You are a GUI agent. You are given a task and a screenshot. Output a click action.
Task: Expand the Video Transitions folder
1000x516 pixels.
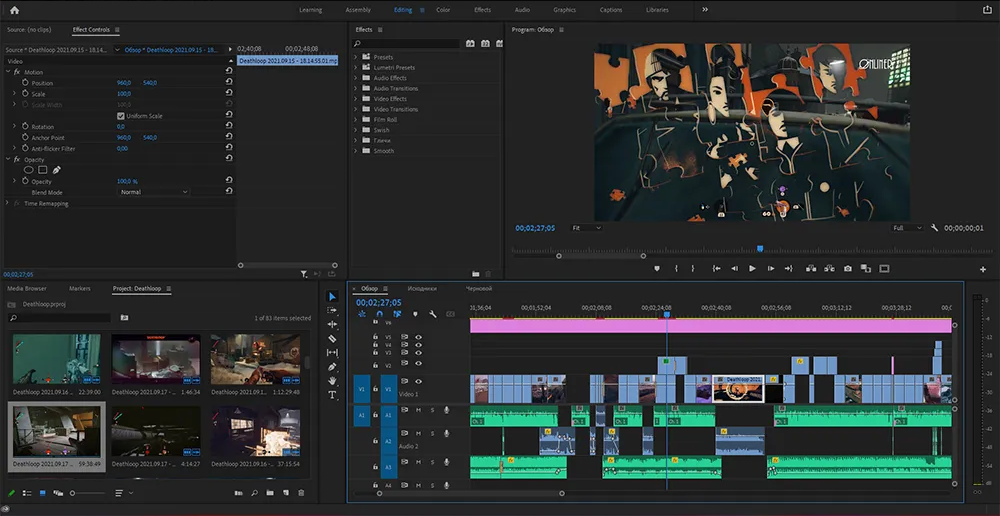click(x=355, y=109)
